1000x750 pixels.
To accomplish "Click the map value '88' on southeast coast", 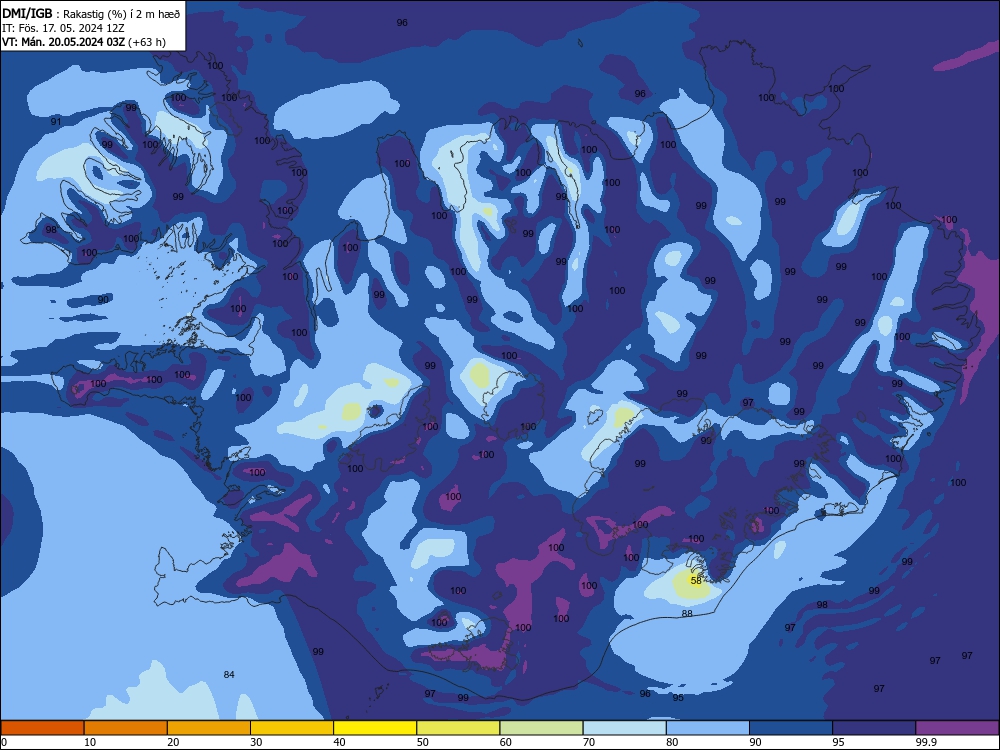I will click(x=687, y=614).
